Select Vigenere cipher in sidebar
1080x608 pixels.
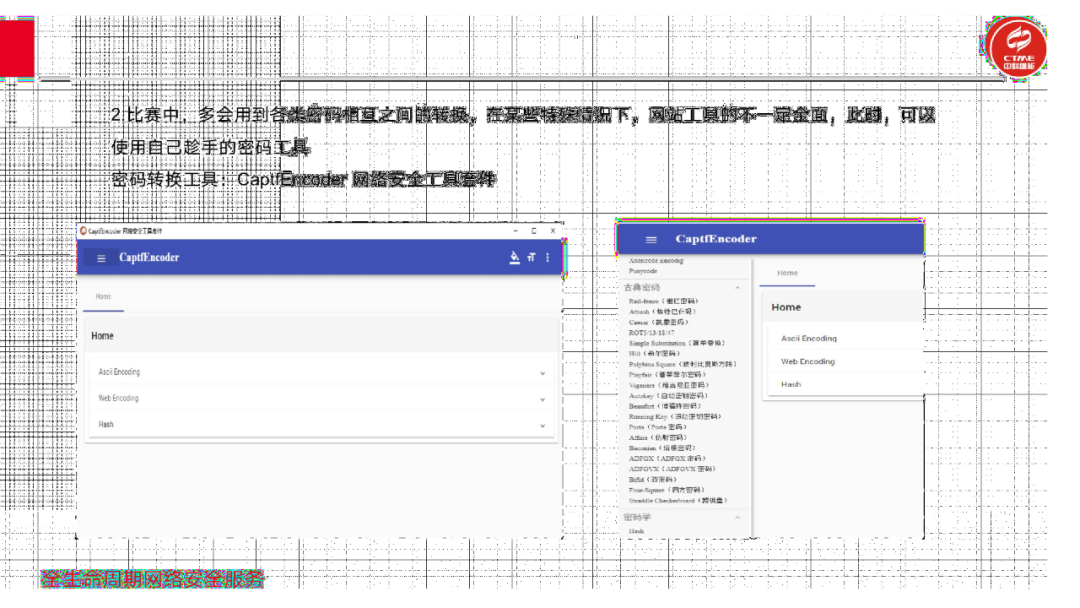(x=669, y=386)
